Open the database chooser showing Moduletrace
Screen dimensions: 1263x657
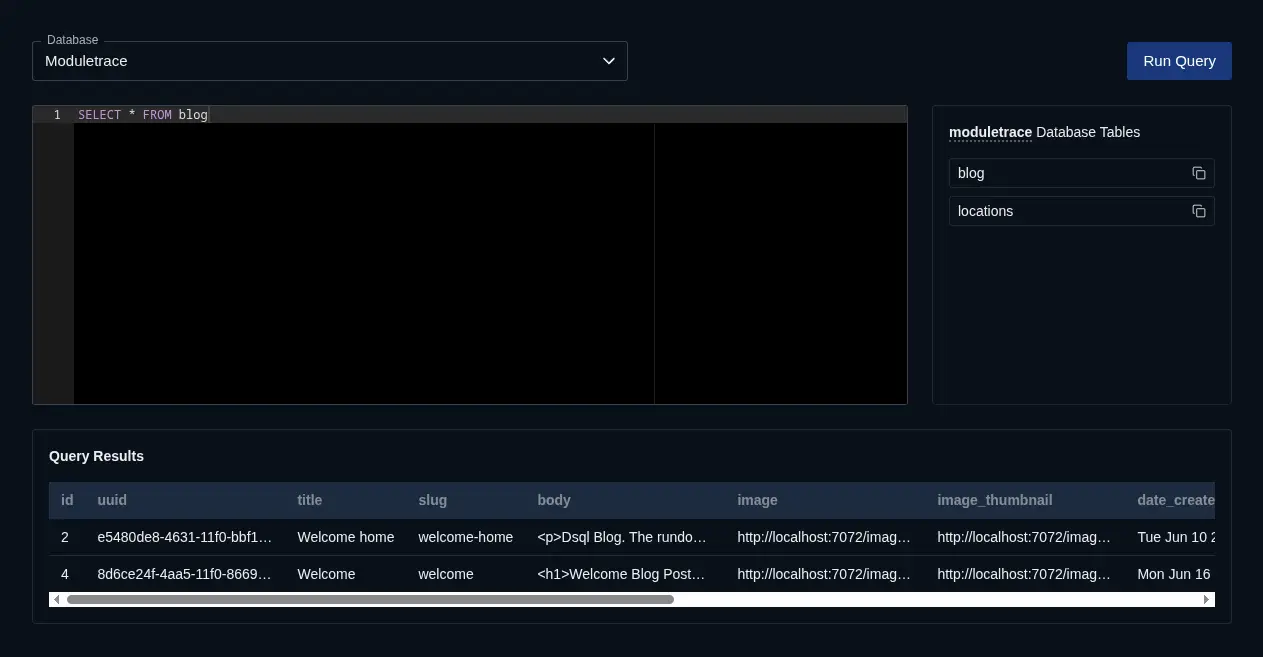coord(330,61)
